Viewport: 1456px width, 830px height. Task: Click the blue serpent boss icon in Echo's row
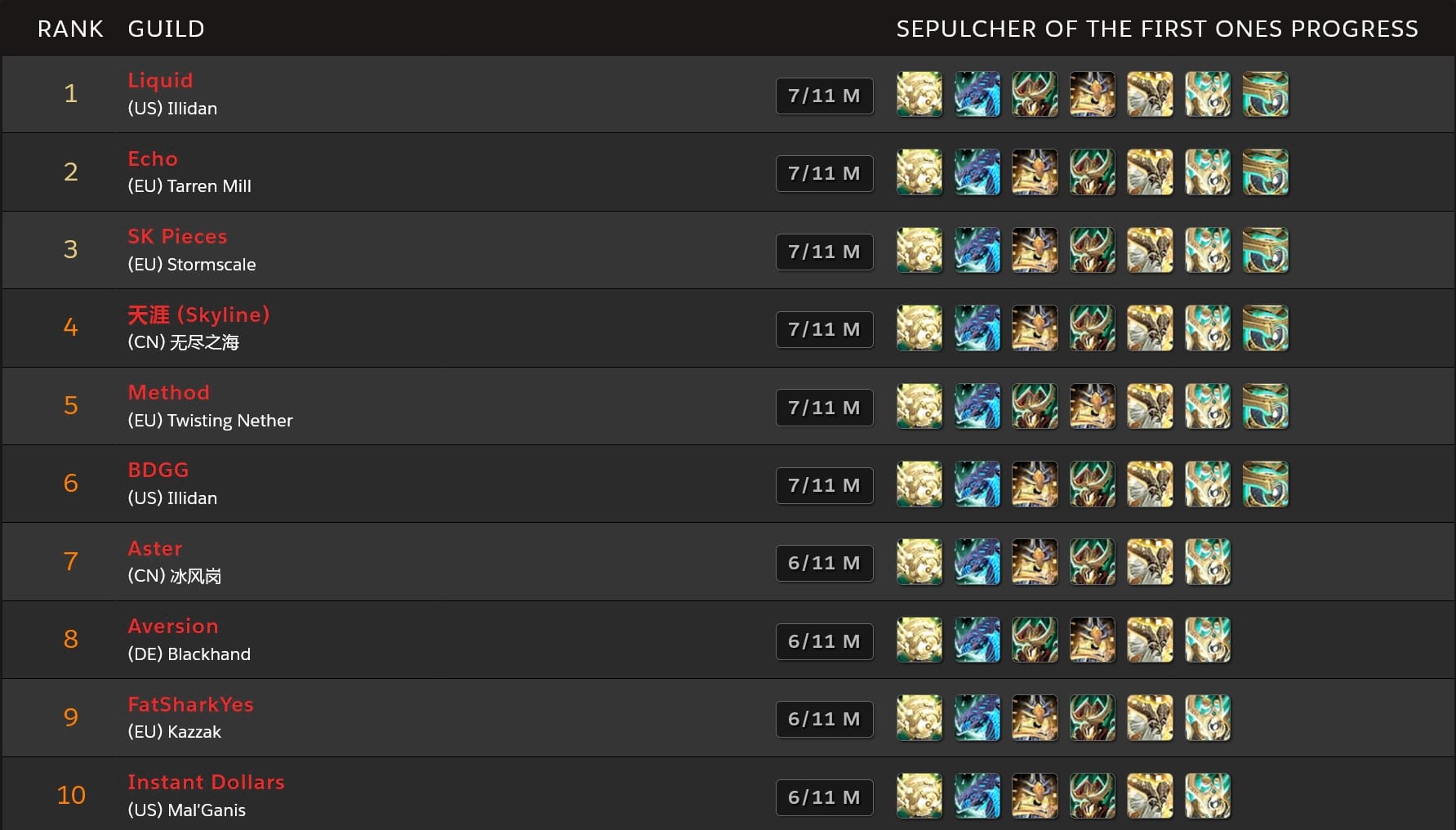[977, 172]
